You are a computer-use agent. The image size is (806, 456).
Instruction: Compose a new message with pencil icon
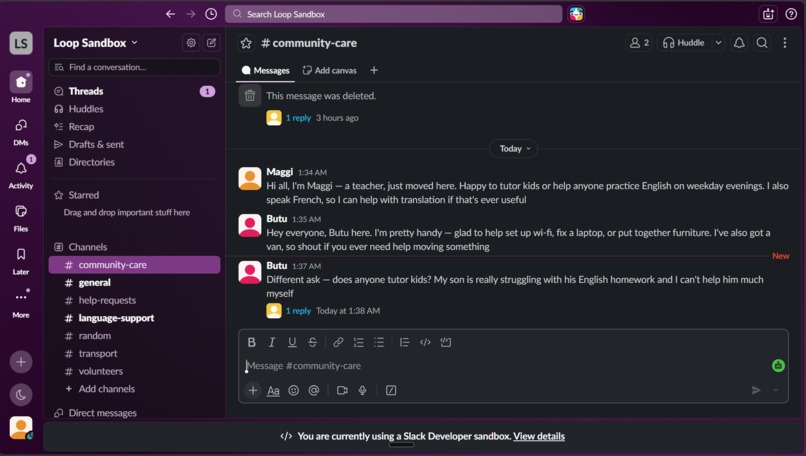(211, 43)
